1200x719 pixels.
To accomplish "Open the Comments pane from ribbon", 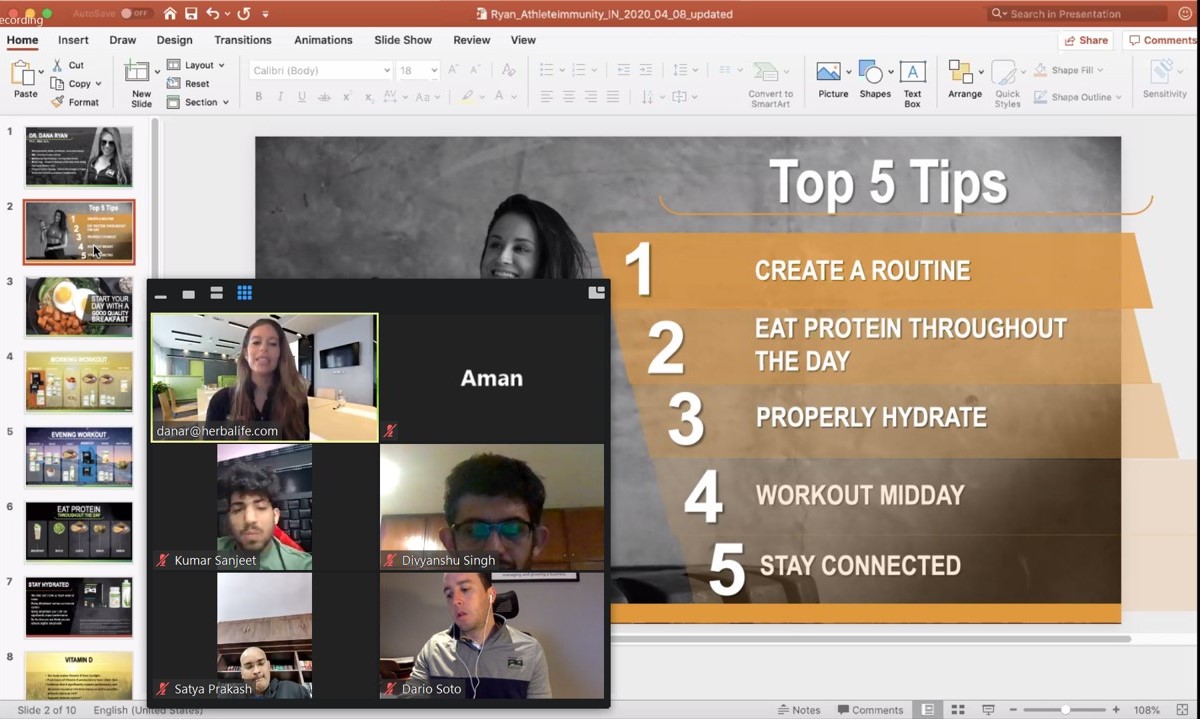I will tap(1160, 40).
